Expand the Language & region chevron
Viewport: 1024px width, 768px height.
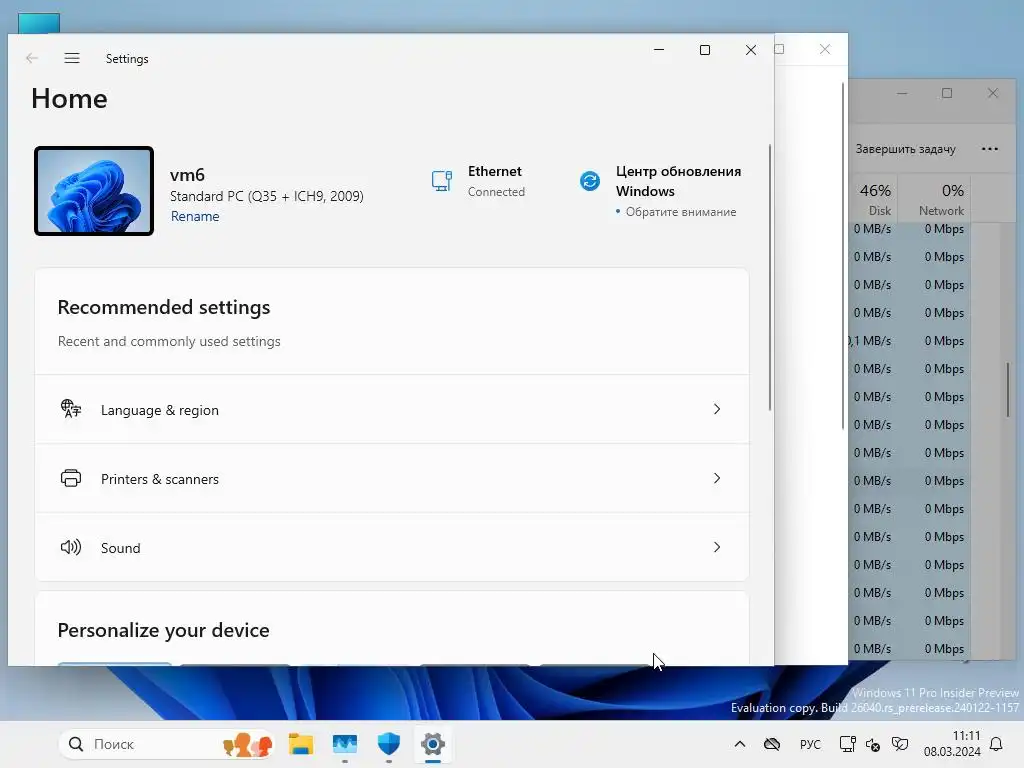716,409
